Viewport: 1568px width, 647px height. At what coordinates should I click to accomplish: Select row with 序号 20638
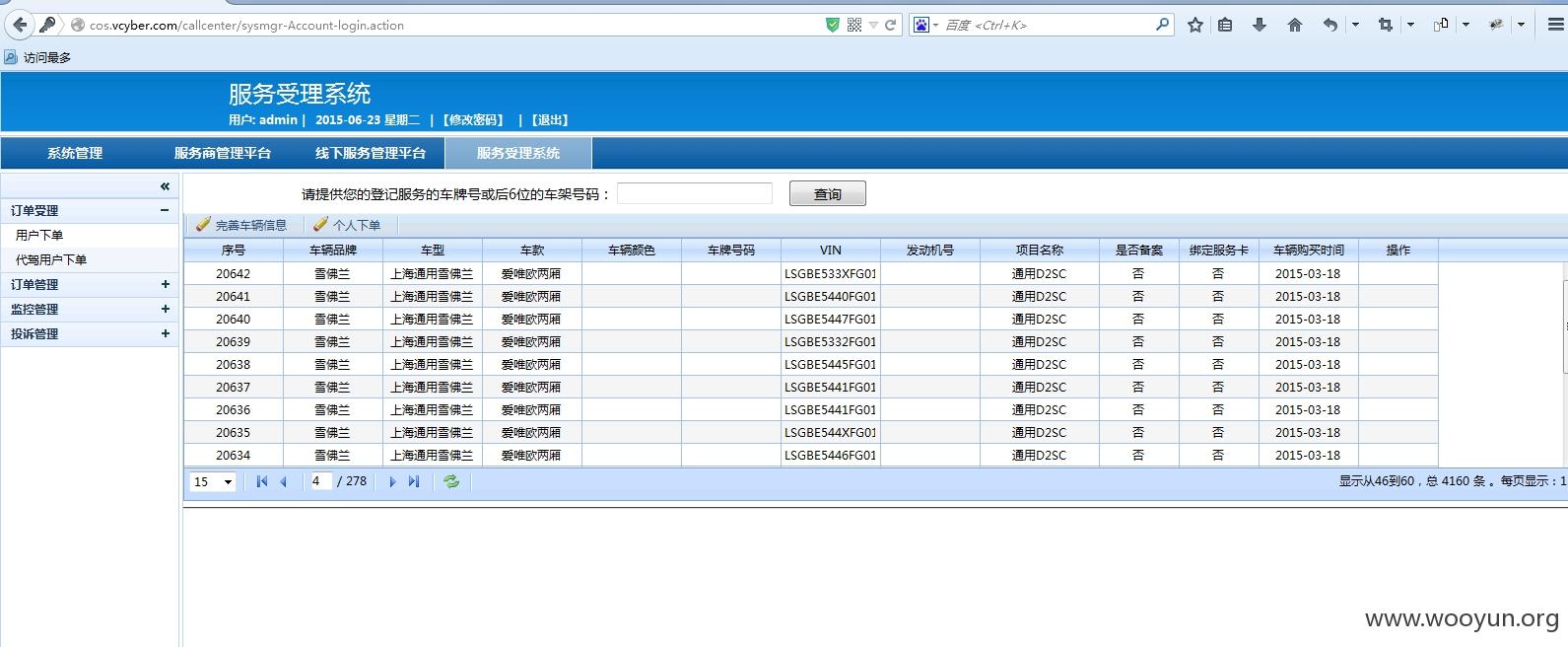coord(810,364)
